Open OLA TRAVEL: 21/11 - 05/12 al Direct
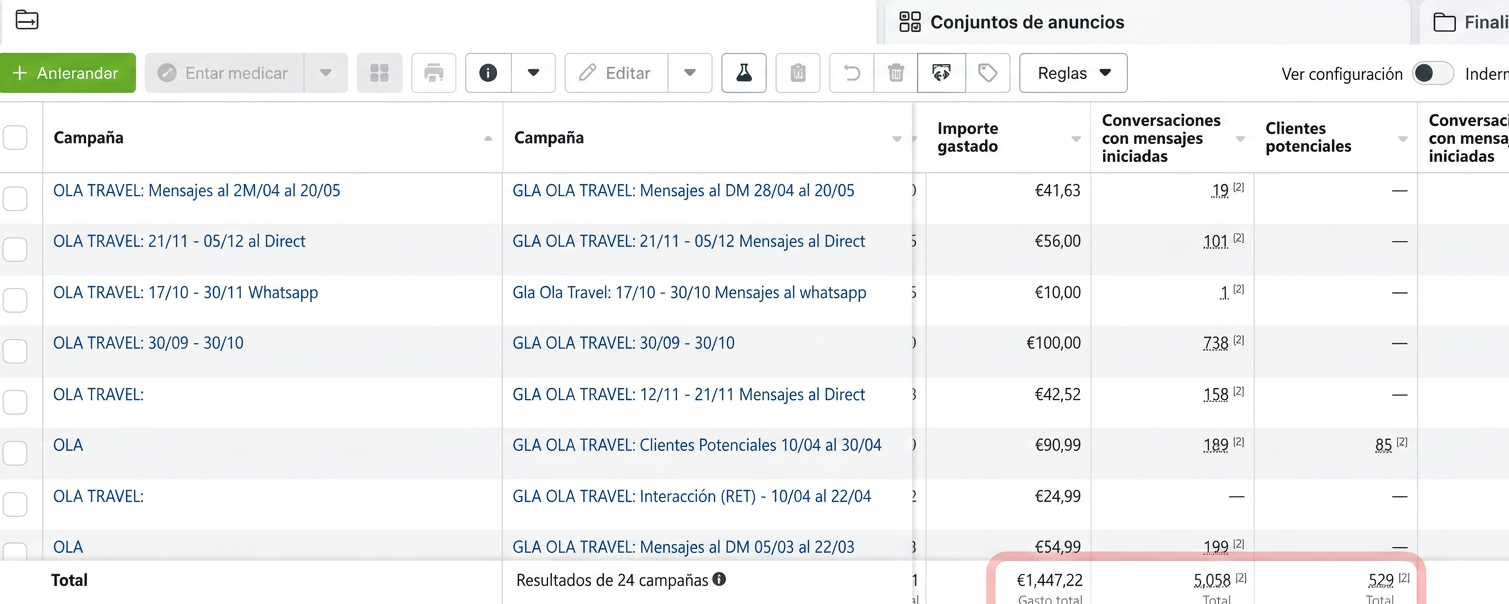 [179, 241]
